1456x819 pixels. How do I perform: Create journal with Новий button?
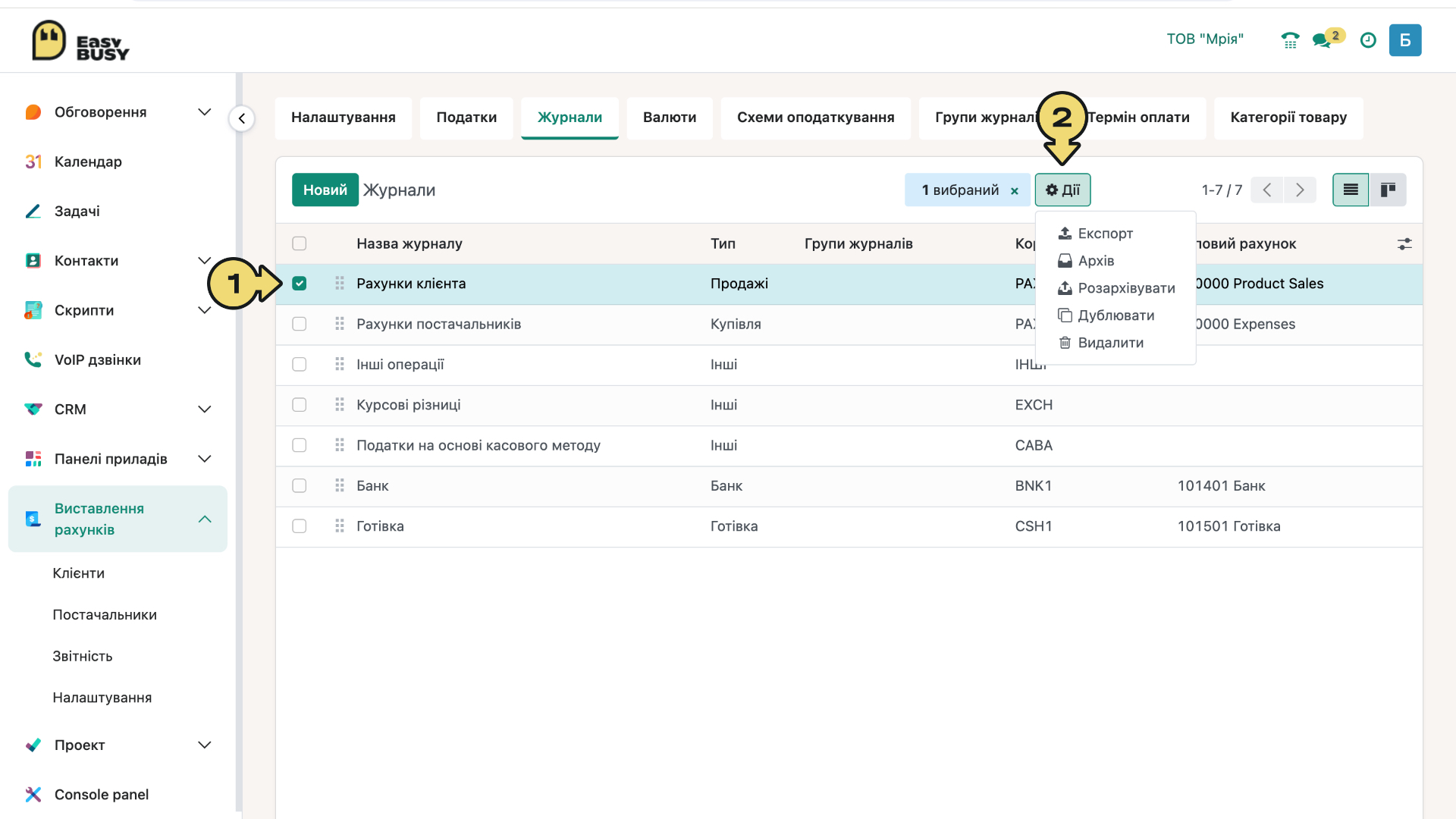tap(325, 190)
